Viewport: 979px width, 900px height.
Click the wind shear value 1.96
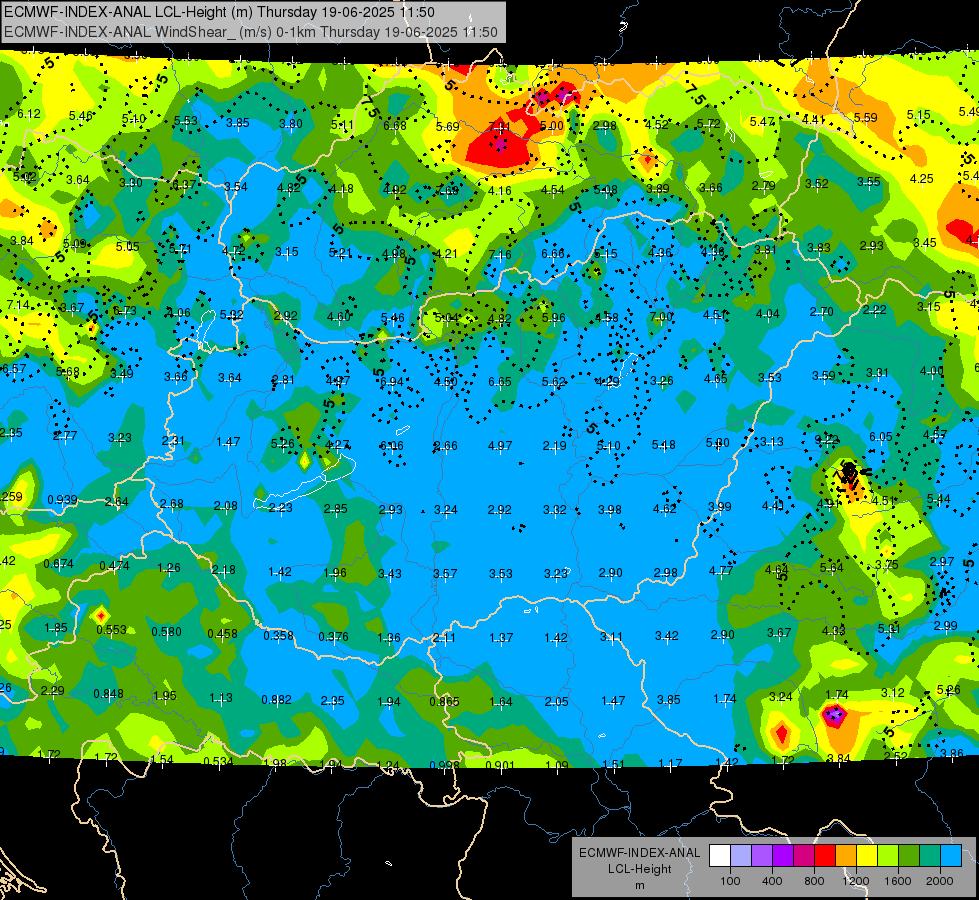pos(335,573)
